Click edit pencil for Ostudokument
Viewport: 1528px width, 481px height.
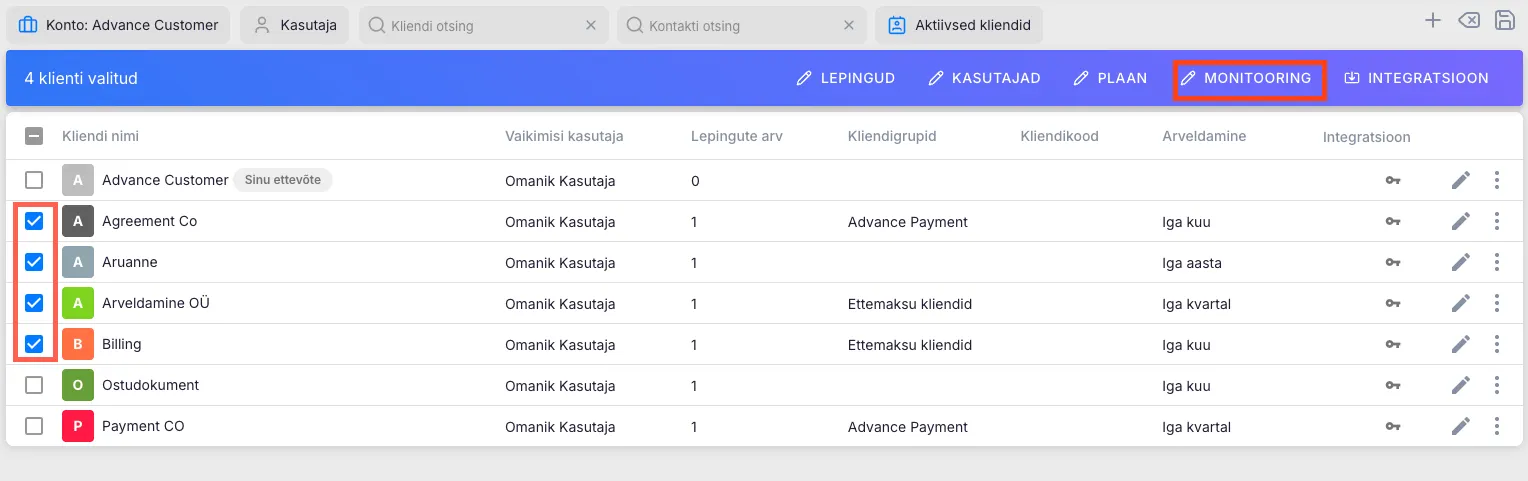click(1461, 386)
